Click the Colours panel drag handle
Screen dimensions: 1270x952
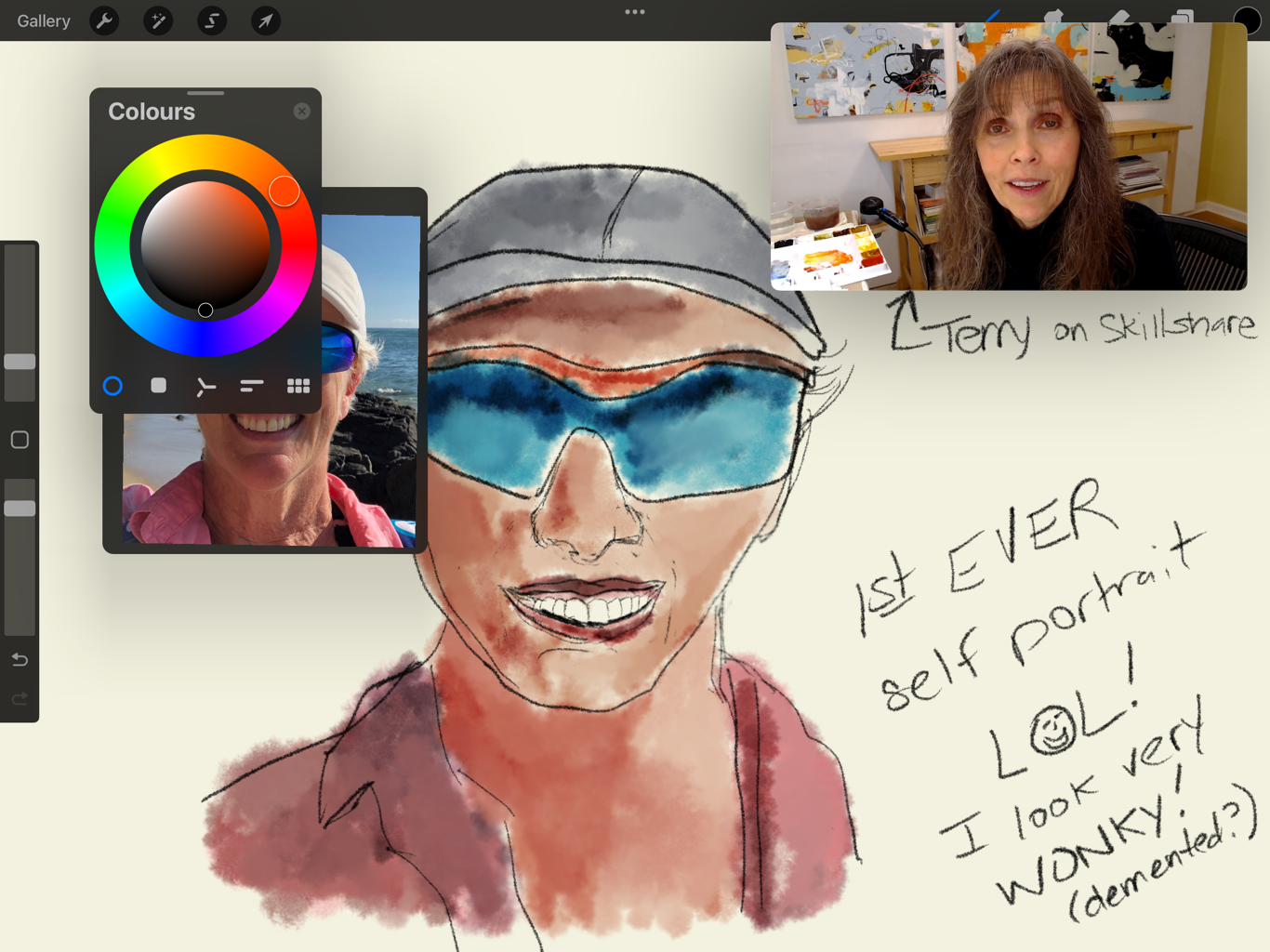point(205,93)
